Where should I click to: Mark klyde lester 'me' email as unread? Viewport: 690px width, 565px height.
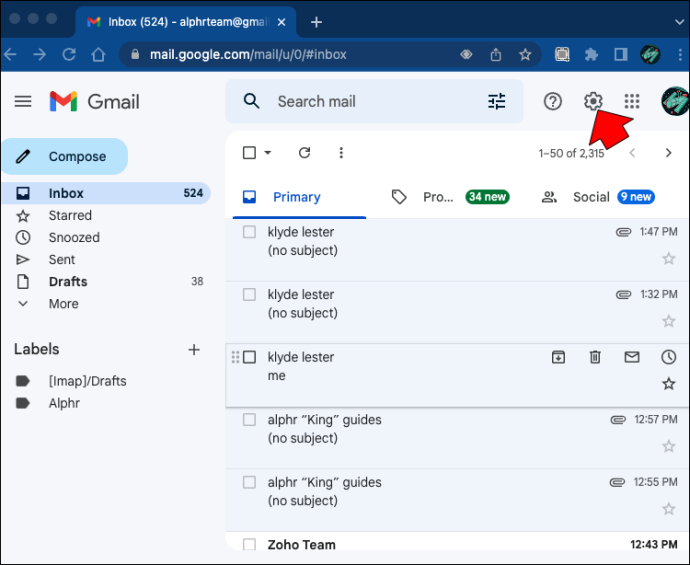click(x=632, y=357)
